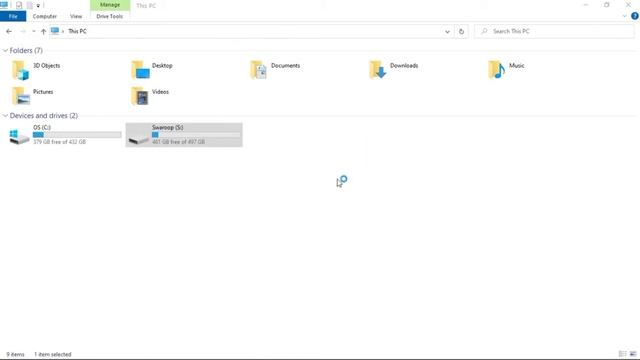The height and width of the screenshot is (360, 640).
Task: Go up one level with Up arrow
Action: [43, 31]
